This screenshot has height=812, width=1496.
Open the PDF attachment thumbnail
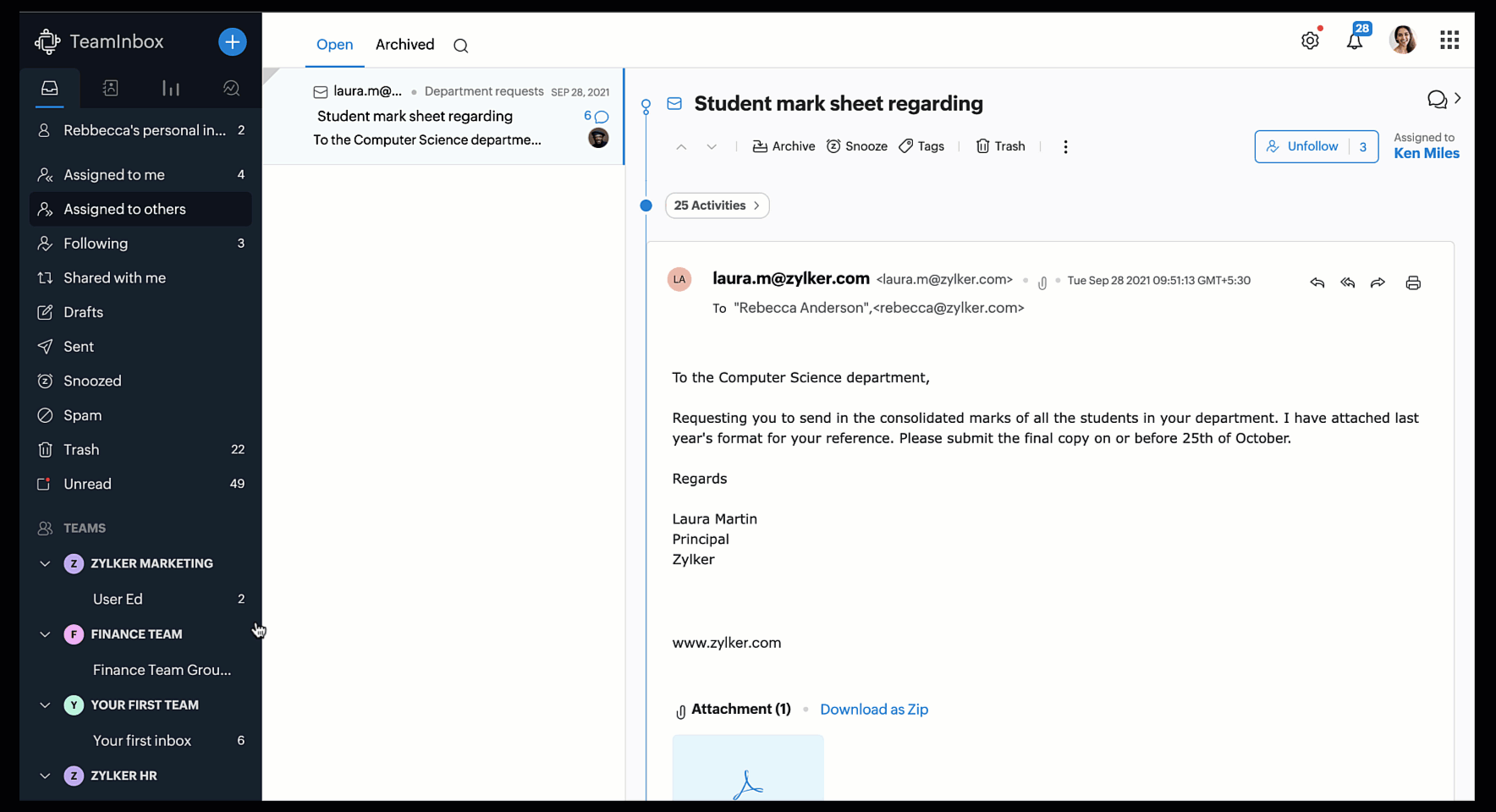click(748, 768)
